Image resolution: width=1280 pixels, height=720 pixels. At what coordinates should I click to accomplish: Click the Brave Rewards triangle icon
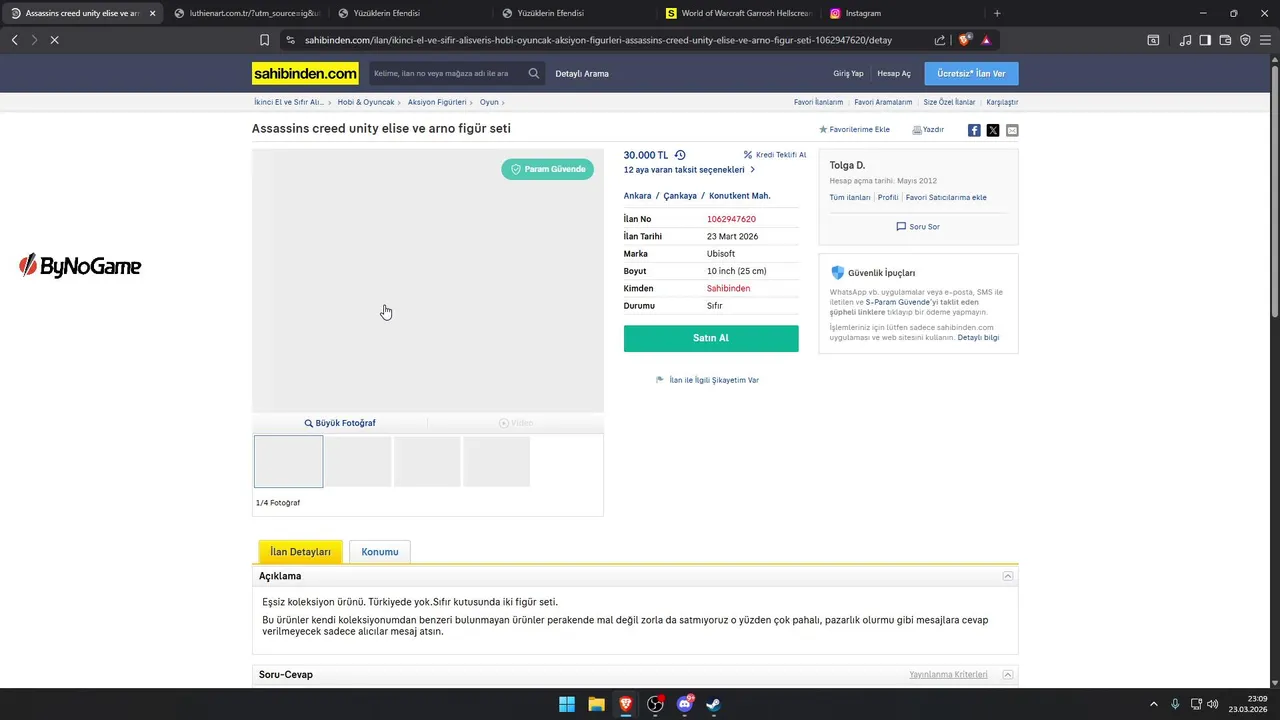click(986, 40)
